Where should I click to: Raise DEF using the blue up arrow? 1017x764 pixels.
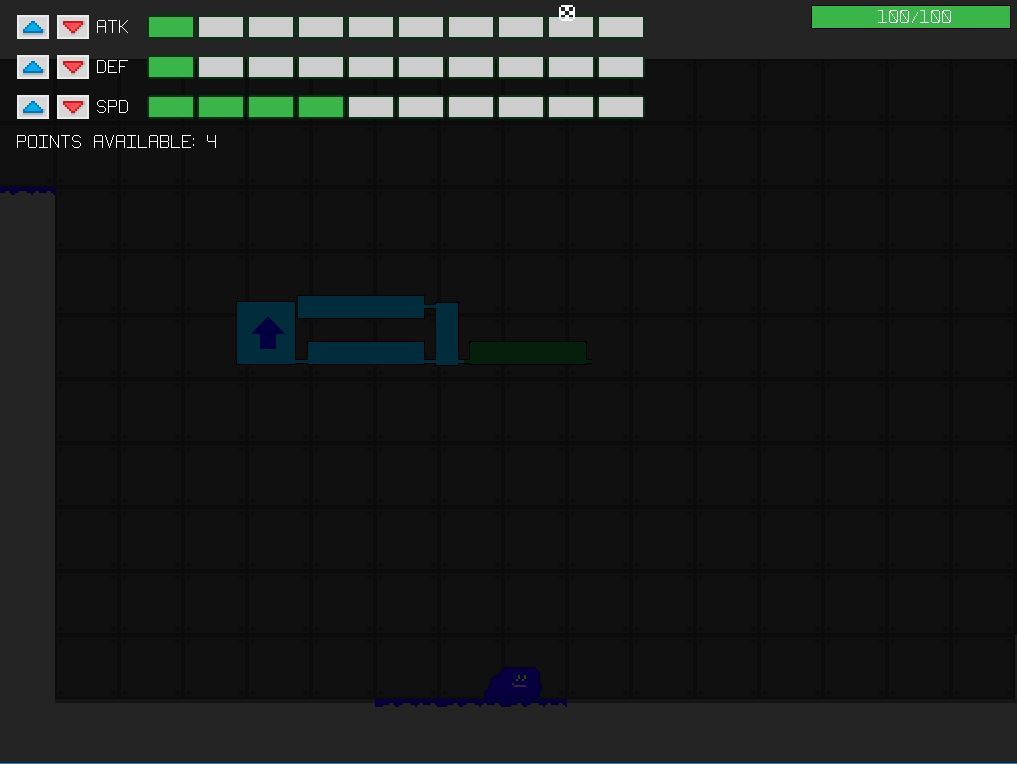pos(33,67)
